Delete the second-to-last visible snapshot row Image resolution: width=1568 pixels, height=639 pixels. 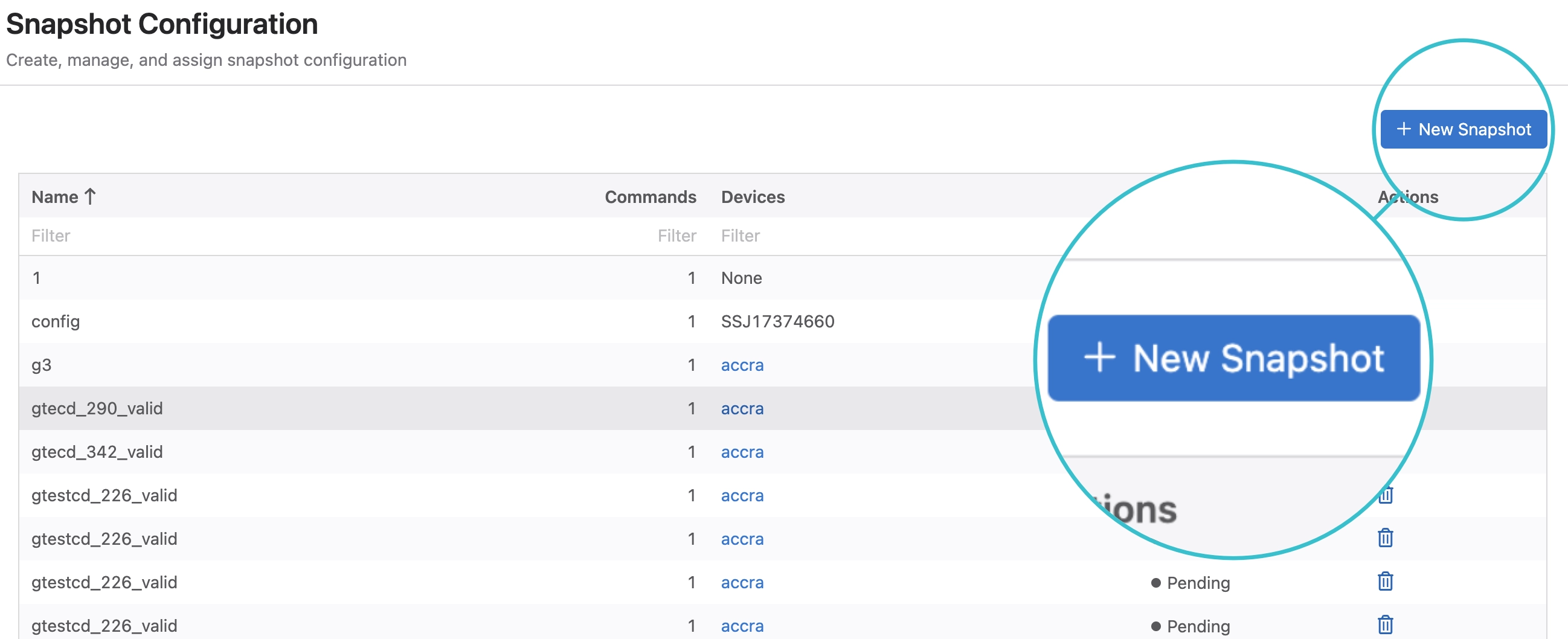click(1385, 581)
